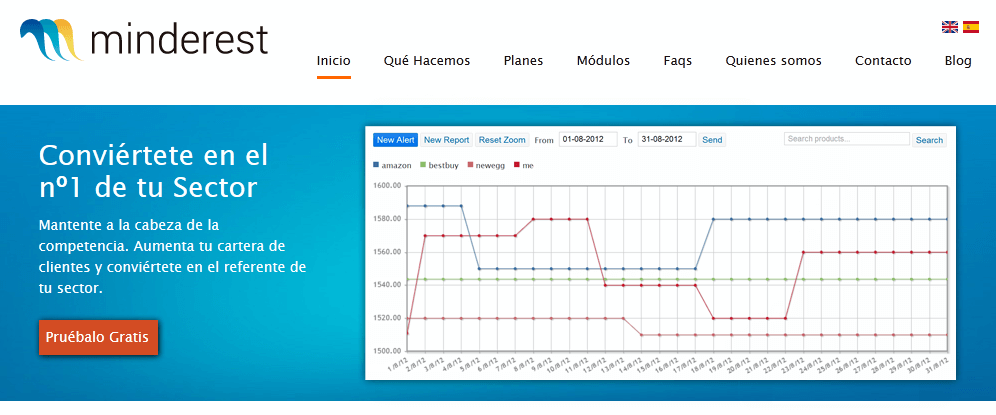The width and height of the screenshot is (996, 415).
Task: Click the 31/8/12 x-axis date label
Action: [x=938, y=364]
